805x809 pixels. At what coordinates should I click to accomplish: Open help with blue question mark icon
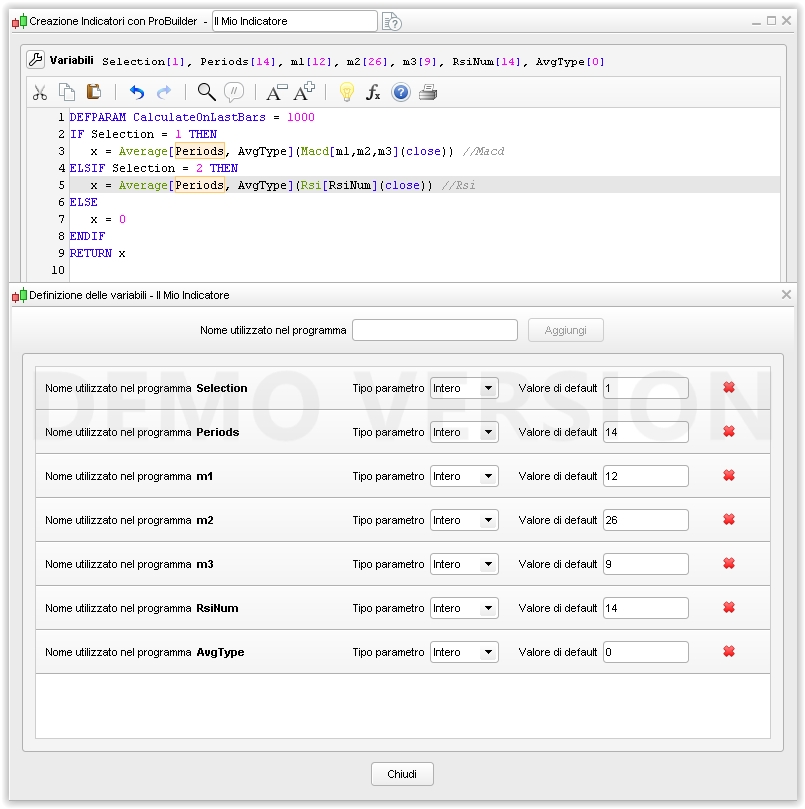coord(400,92)
